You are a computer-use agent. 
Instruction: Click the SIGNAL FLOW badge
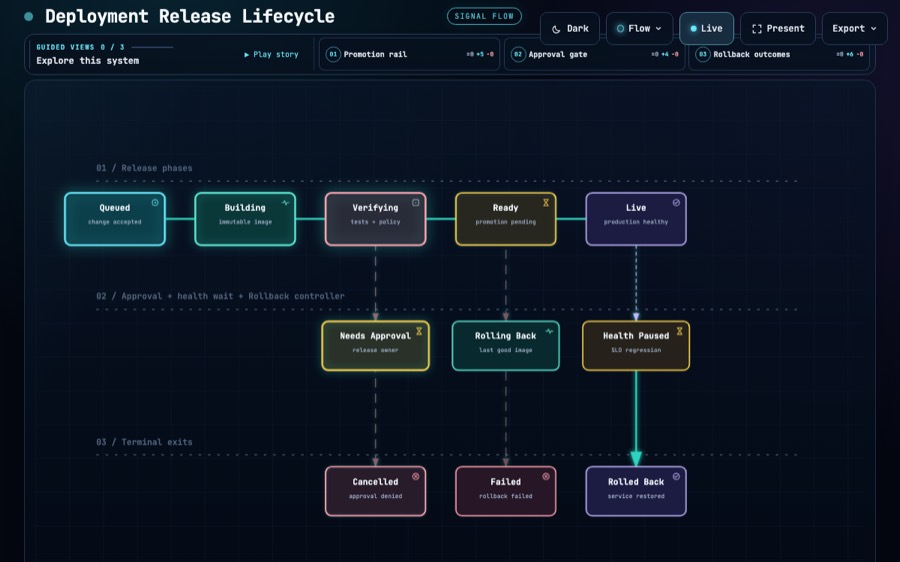[x=484, y=16]
